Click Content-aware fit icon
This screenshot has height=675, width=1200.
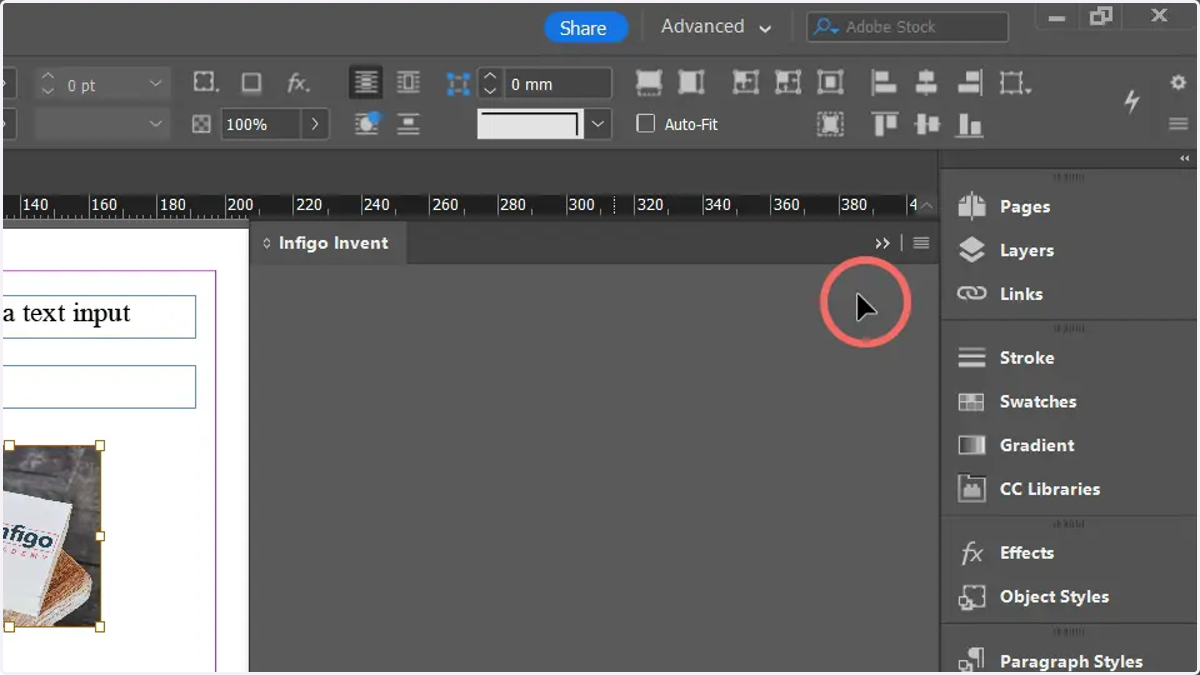[x=830, y=124]
